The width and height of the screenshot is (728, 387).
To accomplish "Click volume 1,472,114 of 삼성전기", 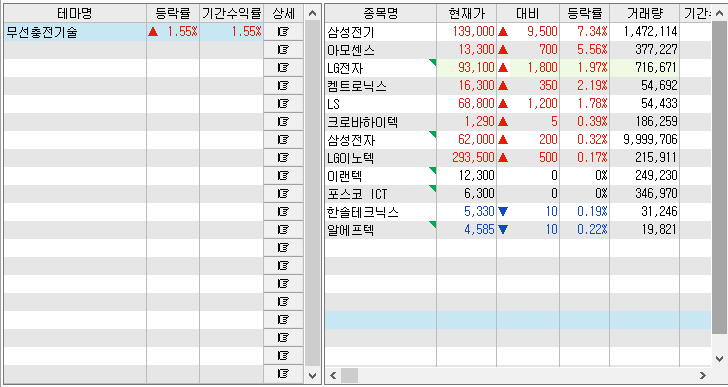I will tap(650, 32).
